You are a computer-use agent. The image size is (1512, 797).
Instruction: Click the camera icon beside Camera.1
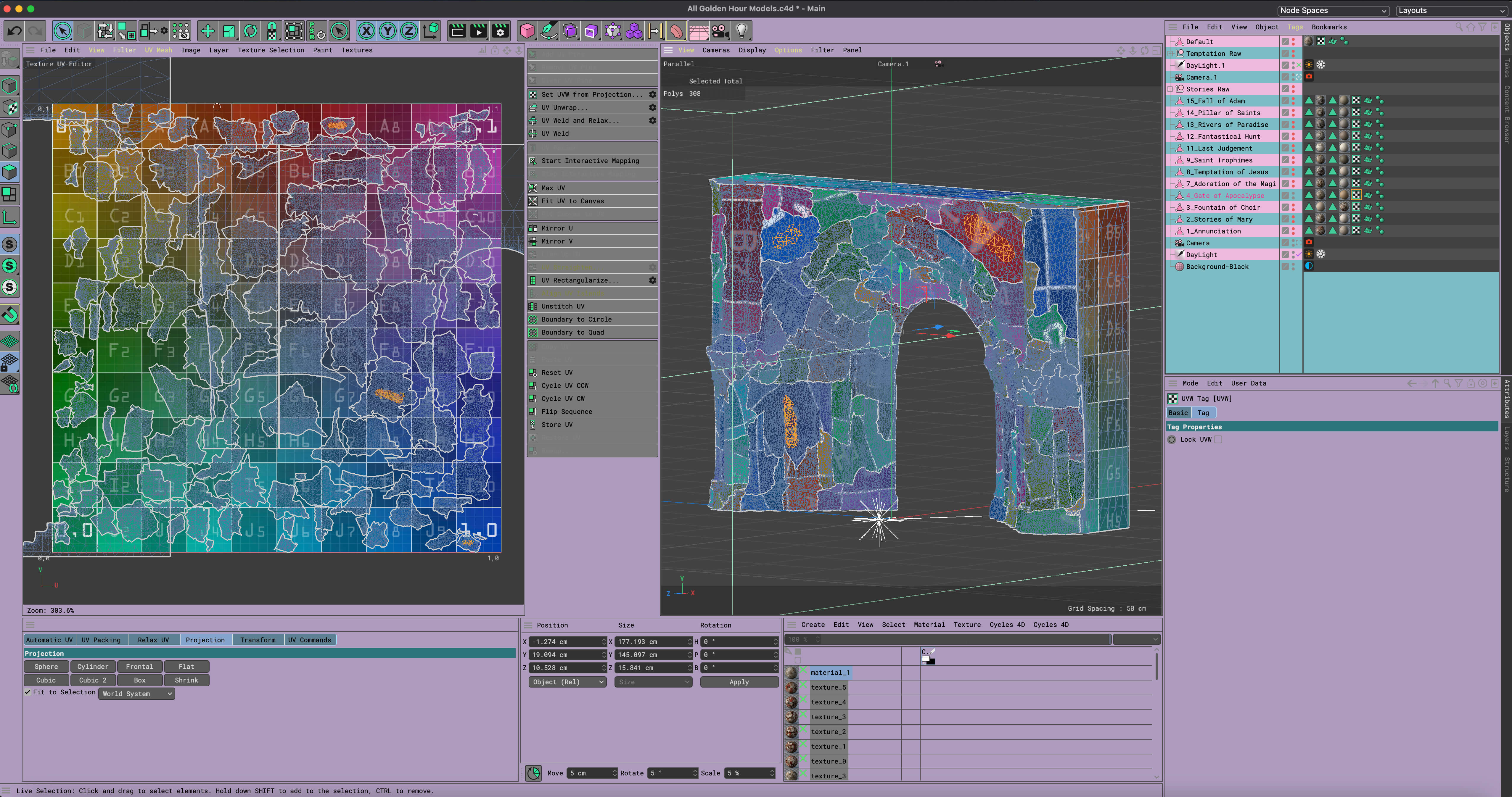tap(1310, 77)
